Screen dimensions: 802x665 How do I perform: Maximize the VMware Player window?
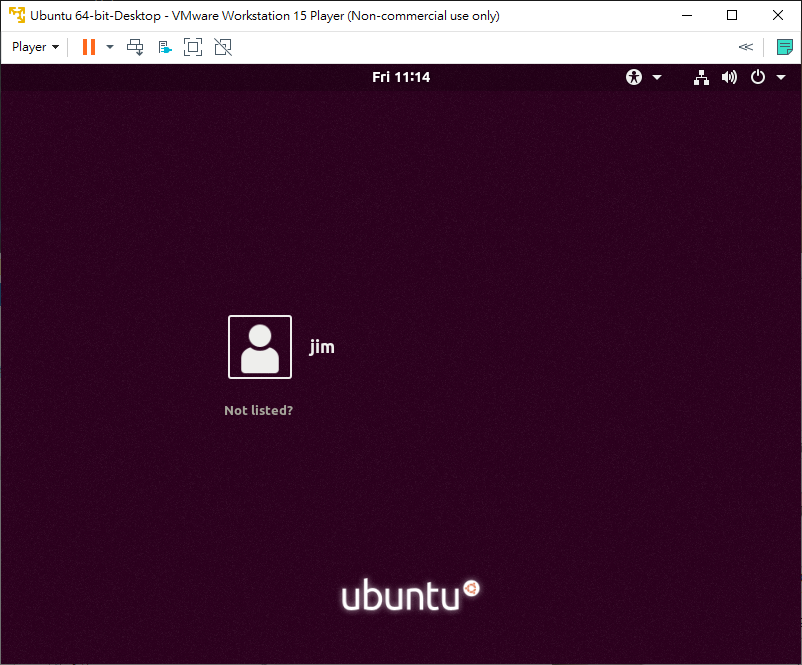click(x=732, y=15)
